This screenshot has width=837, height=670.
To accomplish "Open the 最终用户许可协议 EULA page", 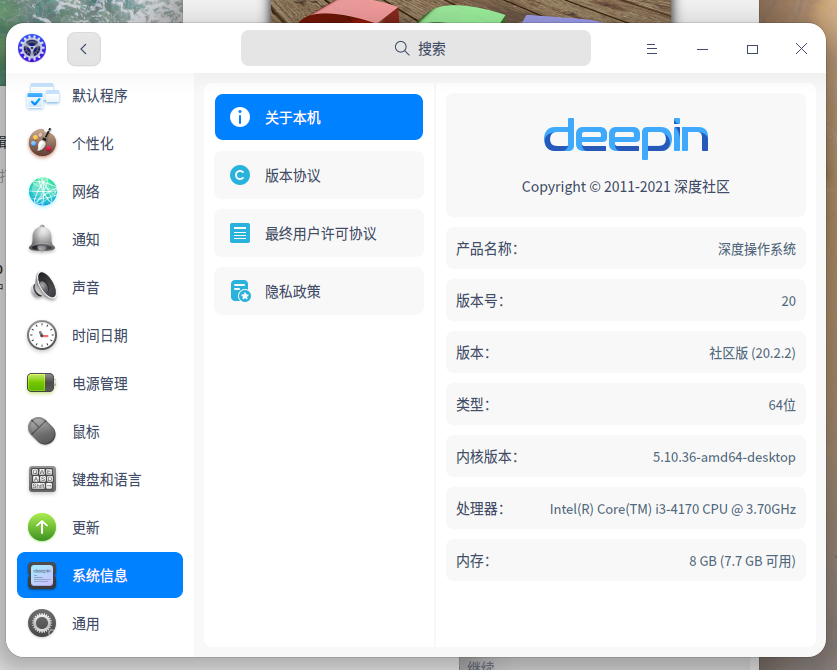I will tap(319, 233).
